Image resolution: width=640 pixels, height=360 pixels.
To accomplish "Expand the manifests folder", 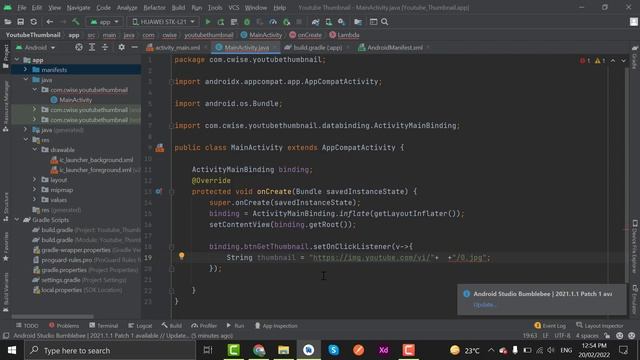I will pos(26,70).
